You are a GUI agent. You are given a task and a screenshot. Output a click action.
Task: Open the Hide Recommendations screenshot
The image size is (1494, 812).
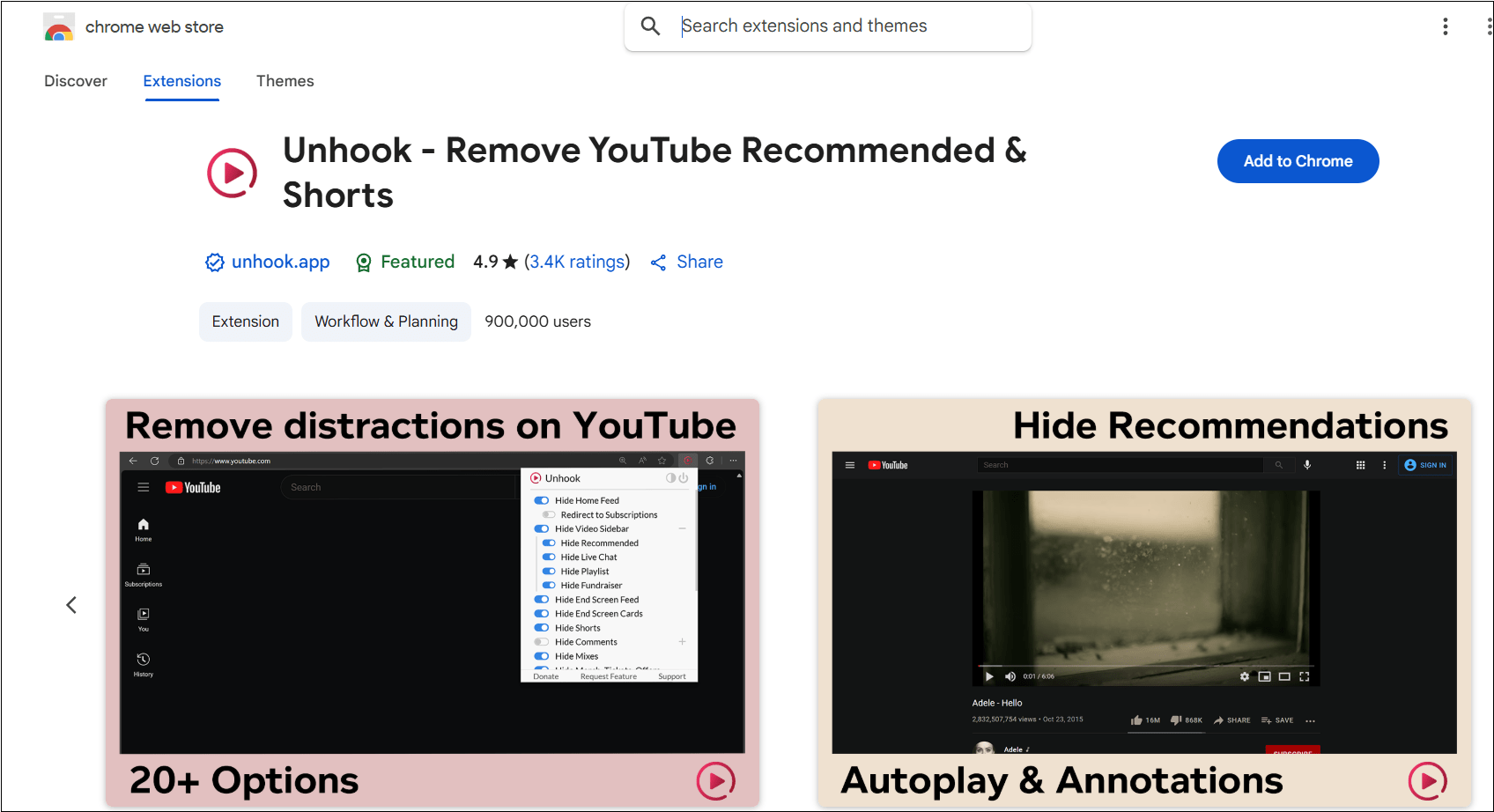1144,603
